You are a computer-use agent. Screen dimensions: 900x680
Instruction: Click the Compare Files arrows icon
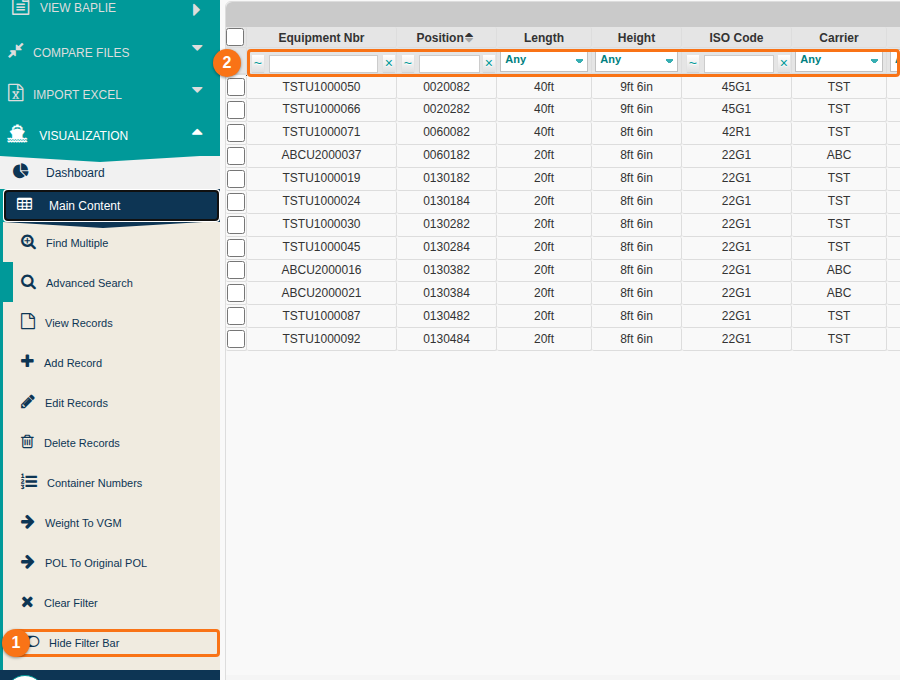pyautogui.click(x=16, y=51)
